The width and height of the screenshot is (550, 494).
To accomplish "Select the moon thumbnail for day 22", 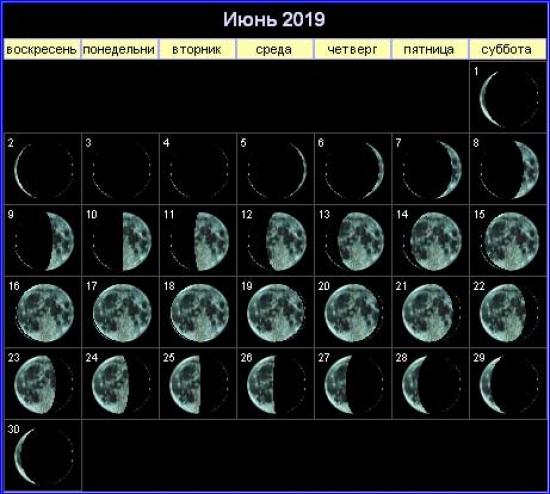I will pyautogui.click(x=509, y=313).
